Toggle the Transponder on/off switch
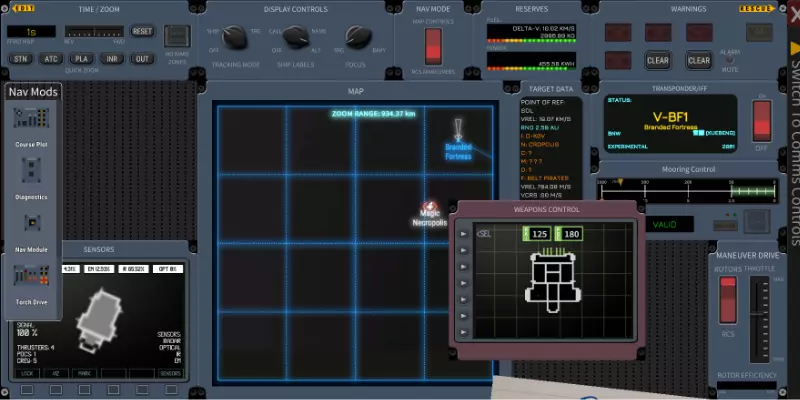800x400 pixels. point(762,122)
